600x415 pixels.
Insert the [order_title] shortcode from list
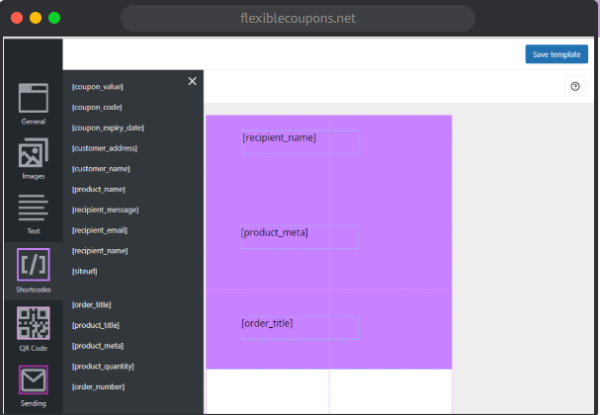(91, 305)
